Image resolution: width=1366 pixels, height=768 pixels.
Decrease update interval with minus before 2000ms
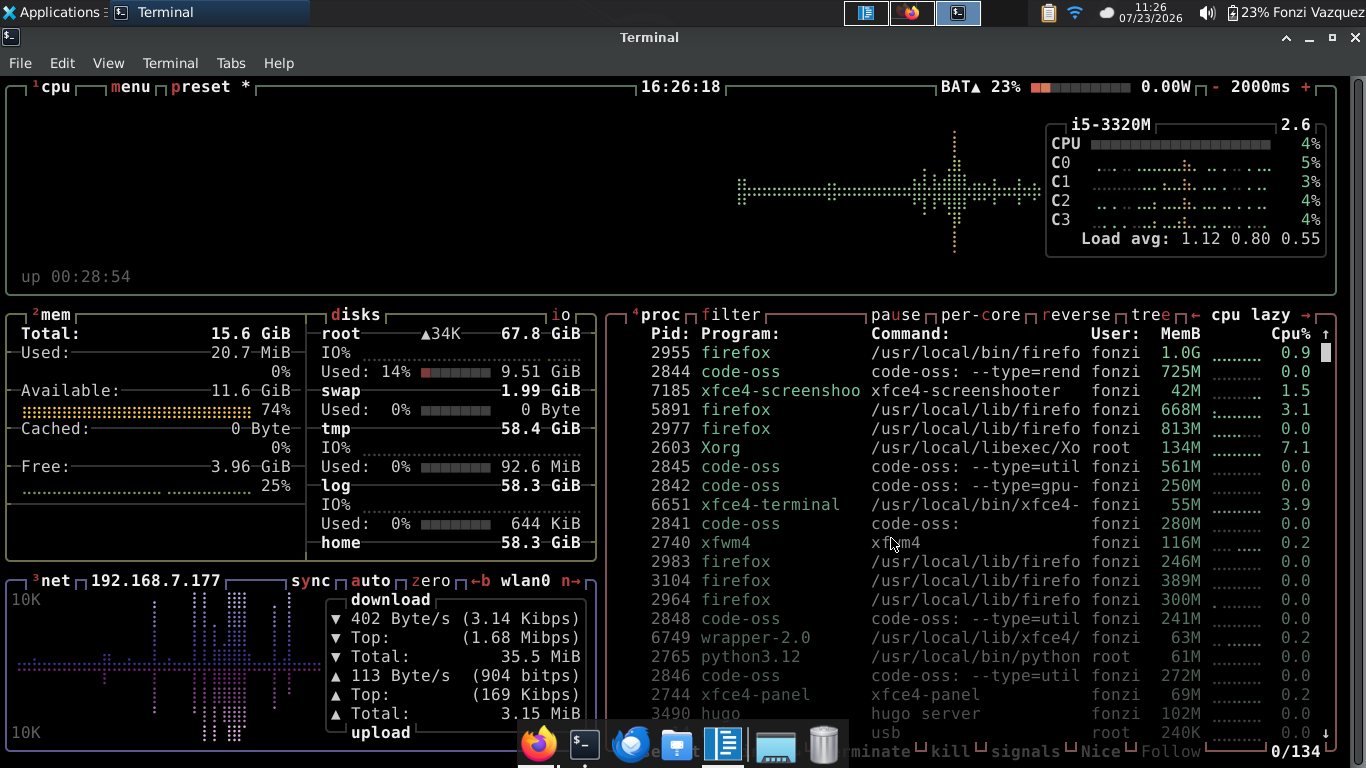click(1216, 87)
